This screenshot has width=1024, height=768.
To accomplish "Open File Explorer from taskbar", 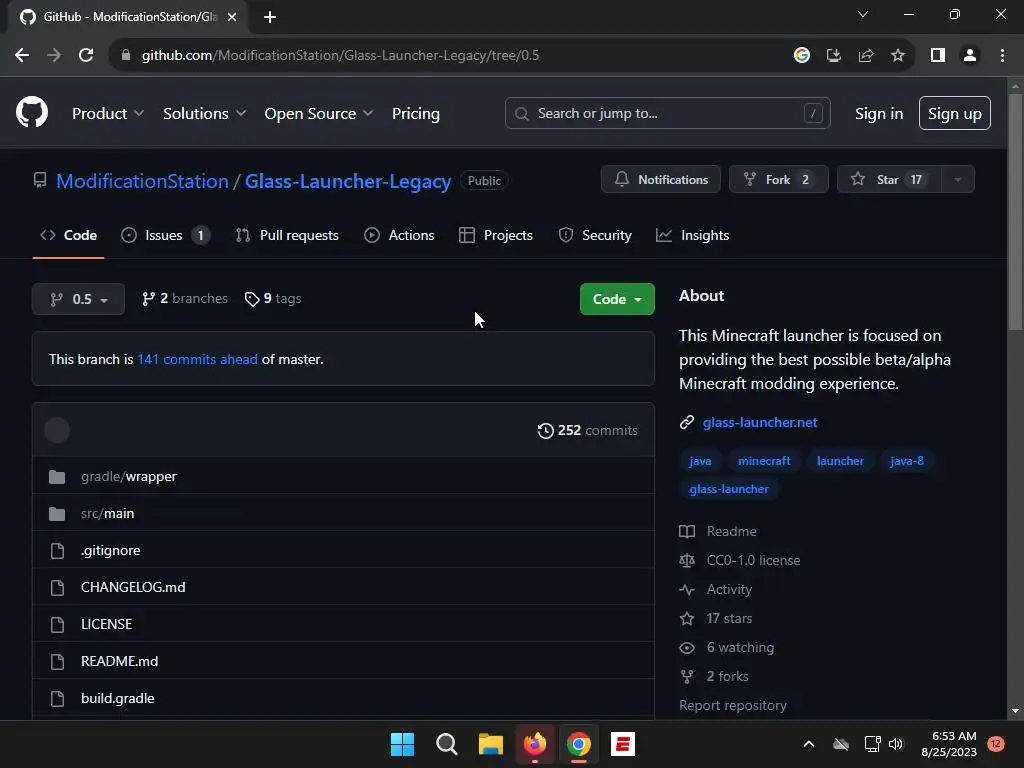I will point(490,744).
